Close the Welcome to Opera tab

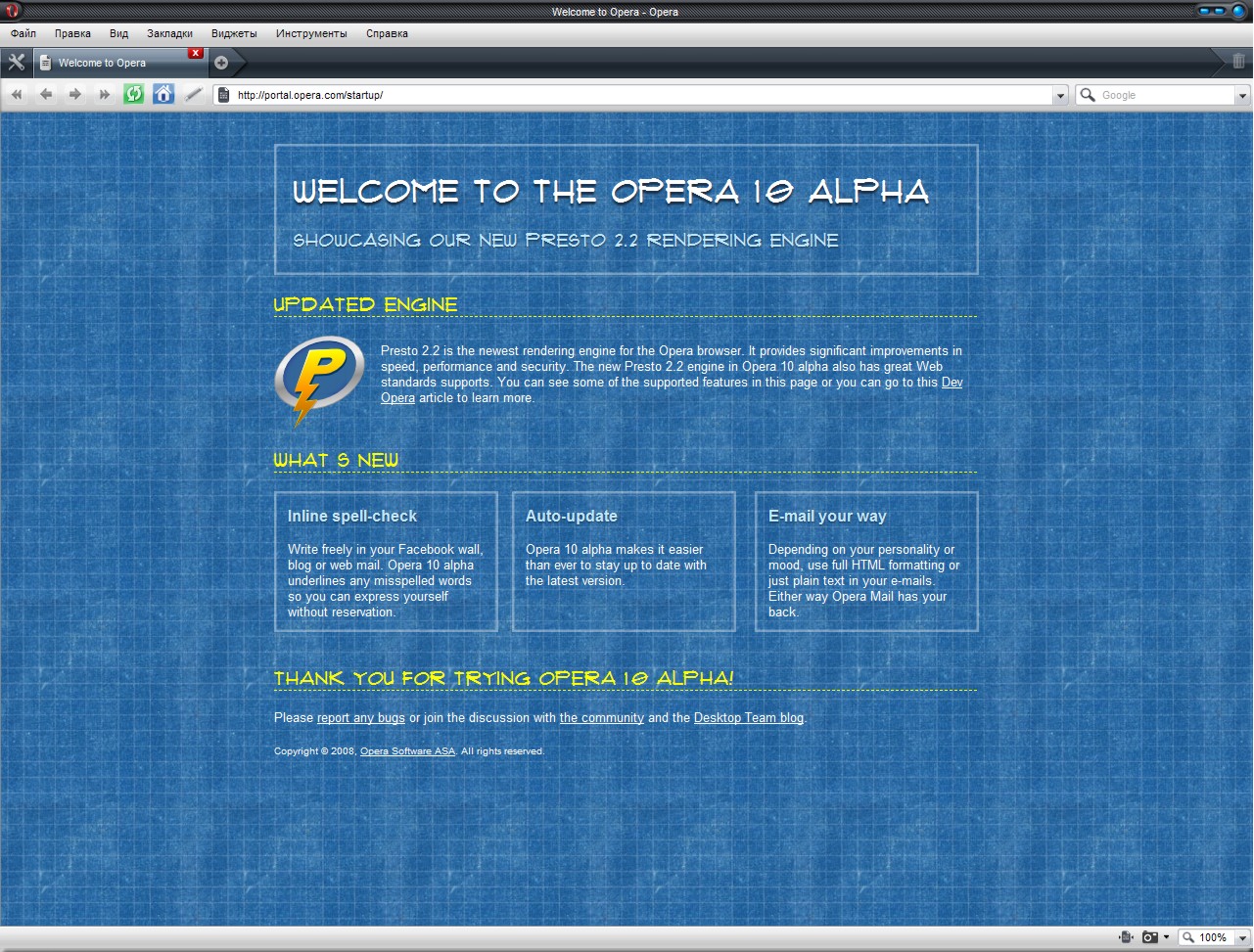(x=196, y=53)
